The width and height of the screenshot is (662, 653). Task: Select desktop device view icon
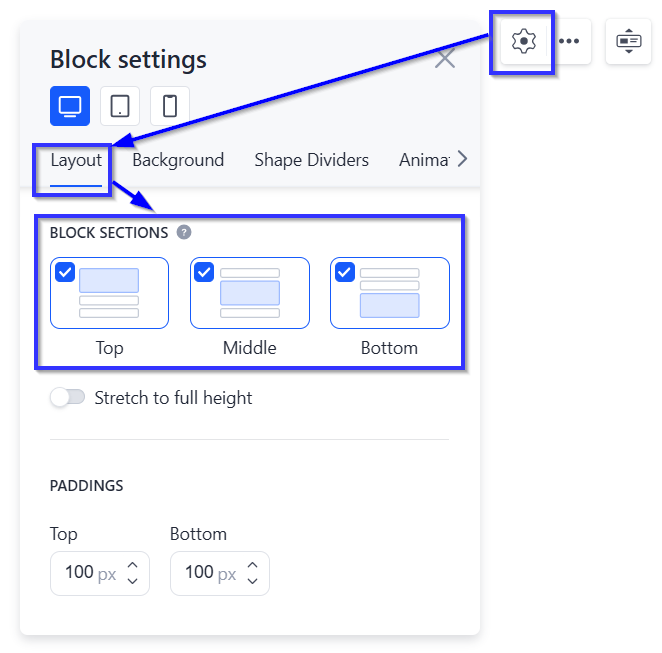click(70, 106)
